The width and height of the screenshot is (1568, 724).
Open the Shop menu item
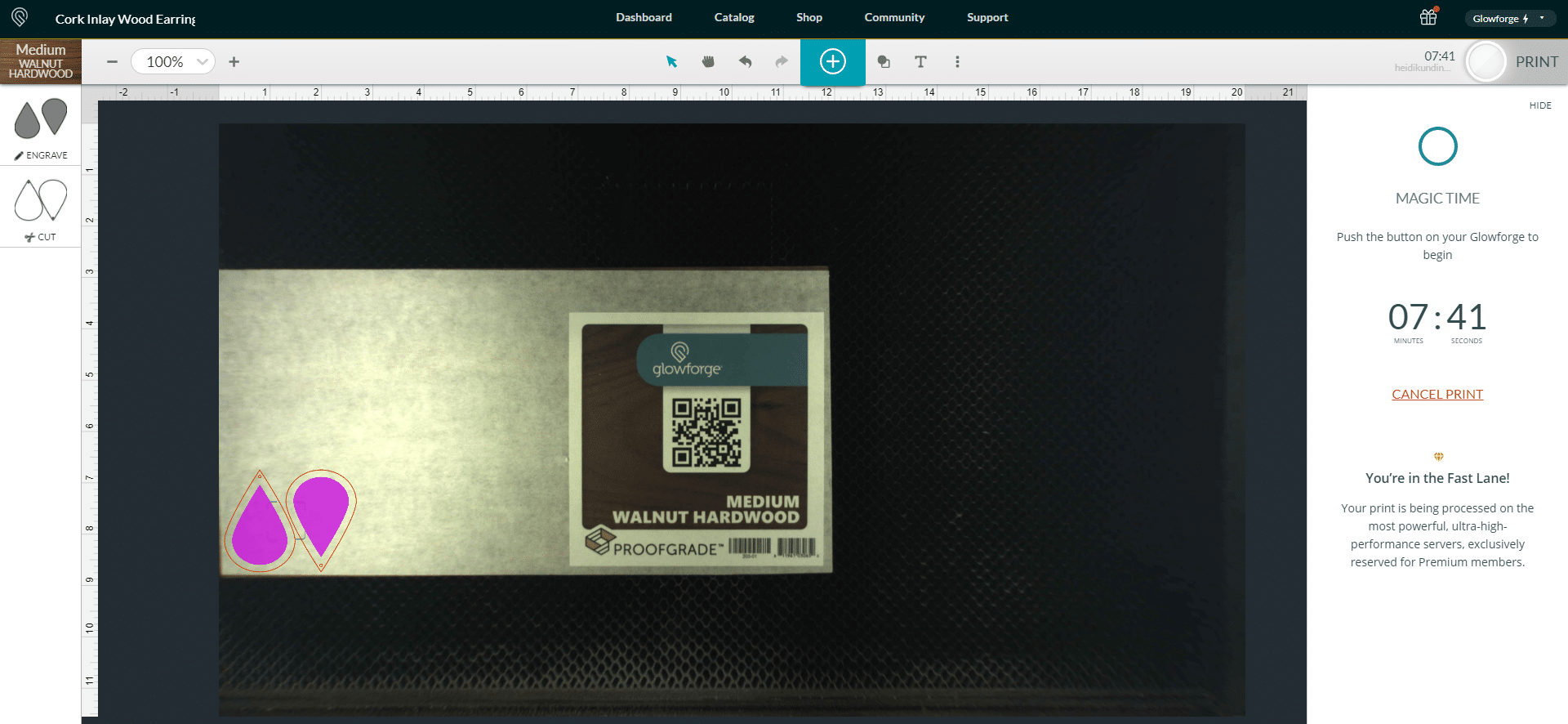[x=809, y=17]
